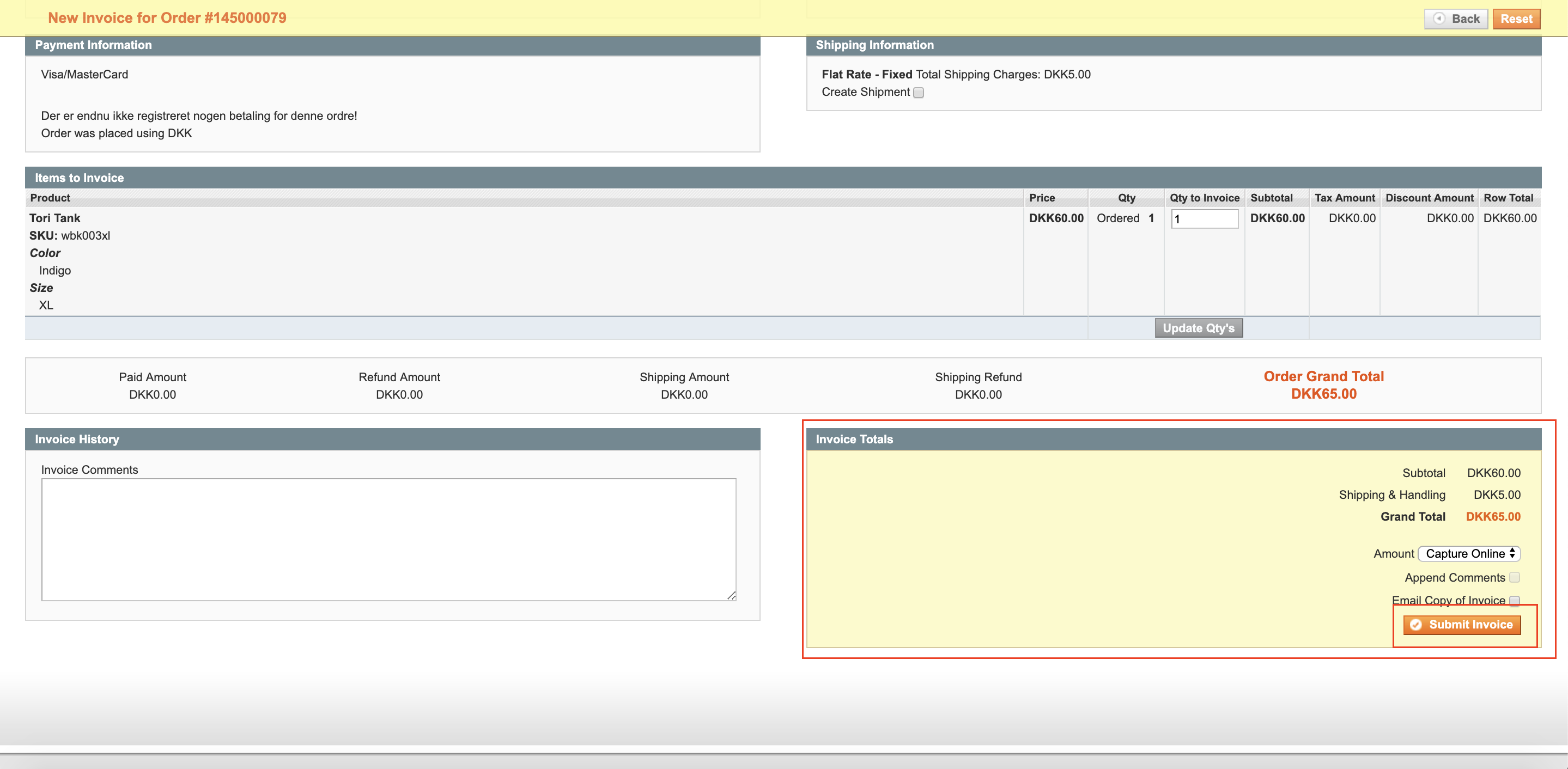The image size is (1568, 769).
Task: Click the comments textarea resize handle
Action: pyautogui.click(x=731, y=596)
